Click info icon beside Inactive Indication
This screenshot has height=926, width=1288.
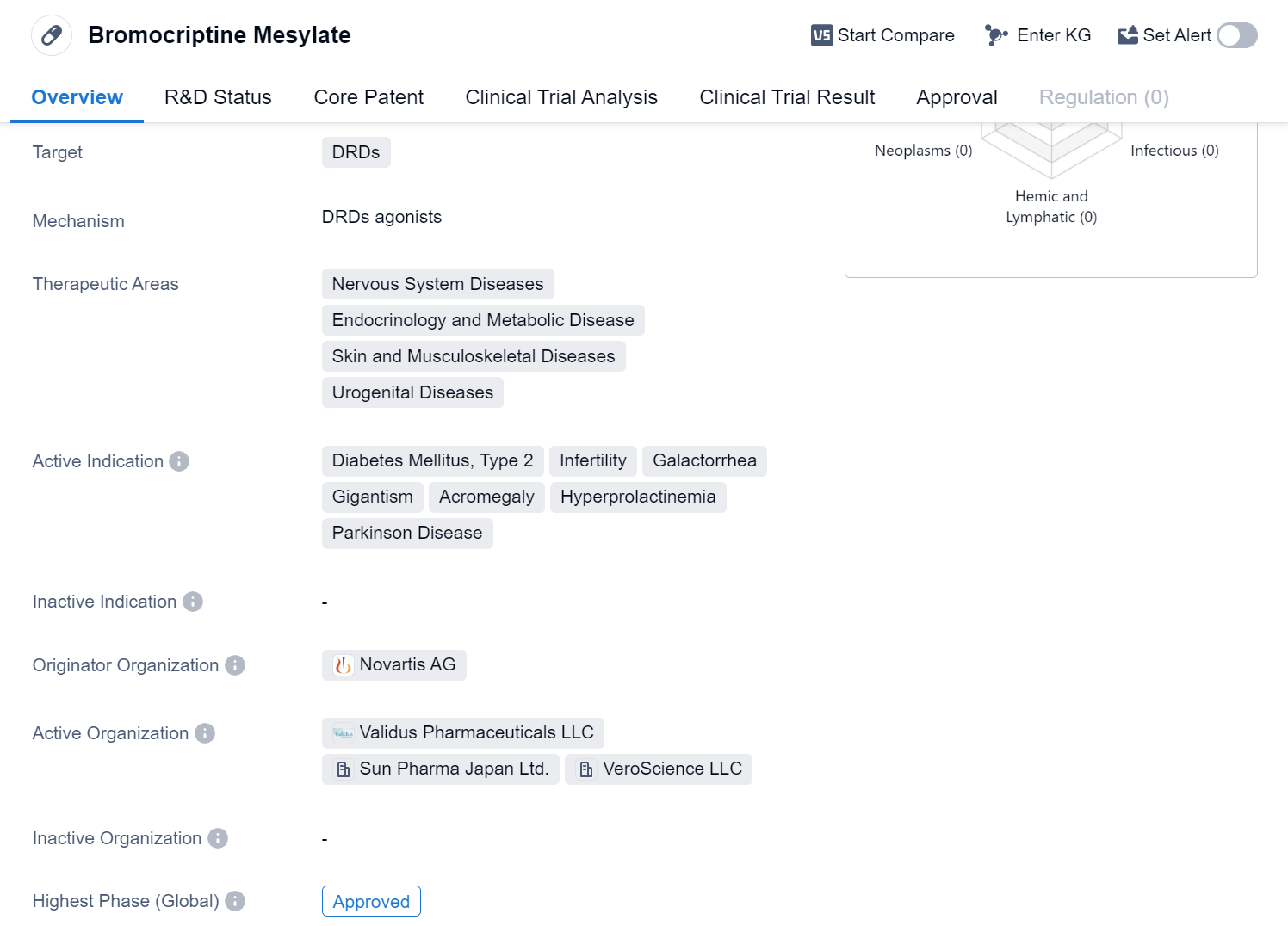point(193,602)
